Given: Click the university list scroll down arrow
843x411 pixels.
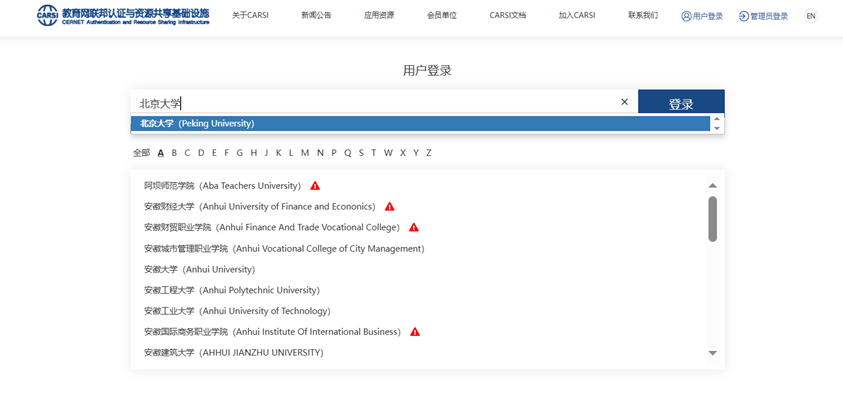Looking at the screenshot, I should point(712,353).
